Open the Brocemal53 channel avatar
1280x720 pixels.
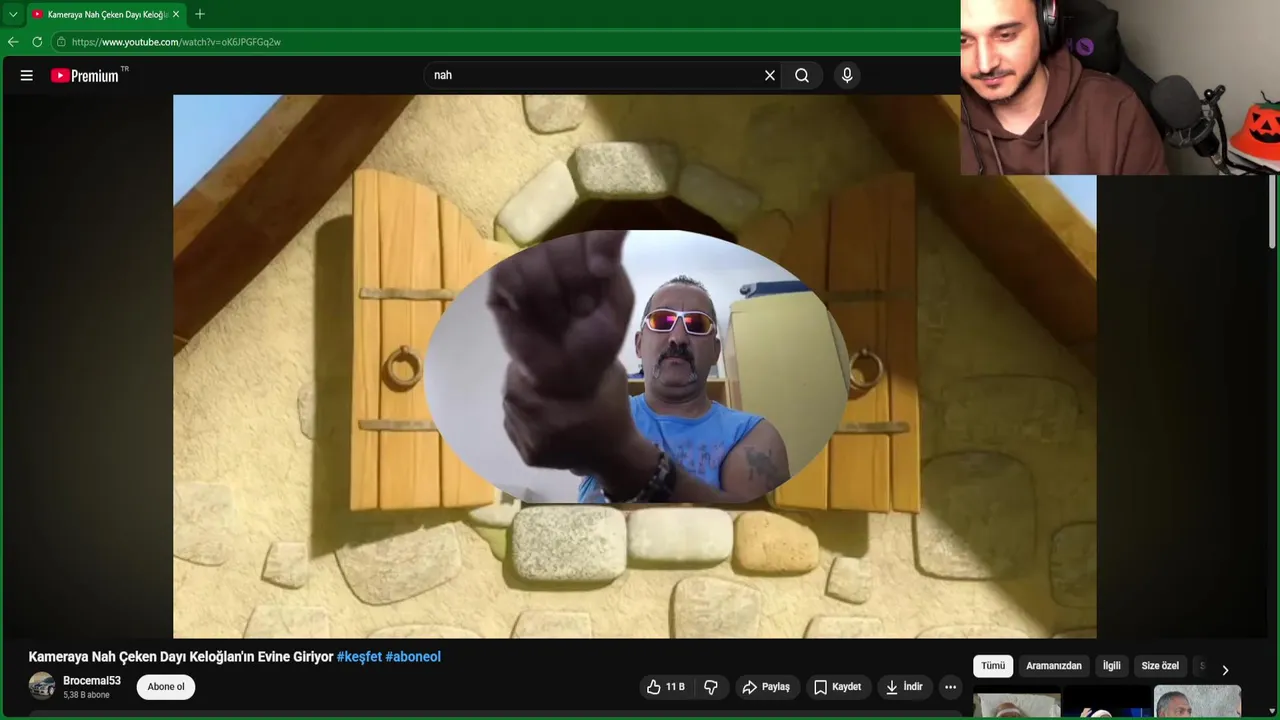coord(42,686)
